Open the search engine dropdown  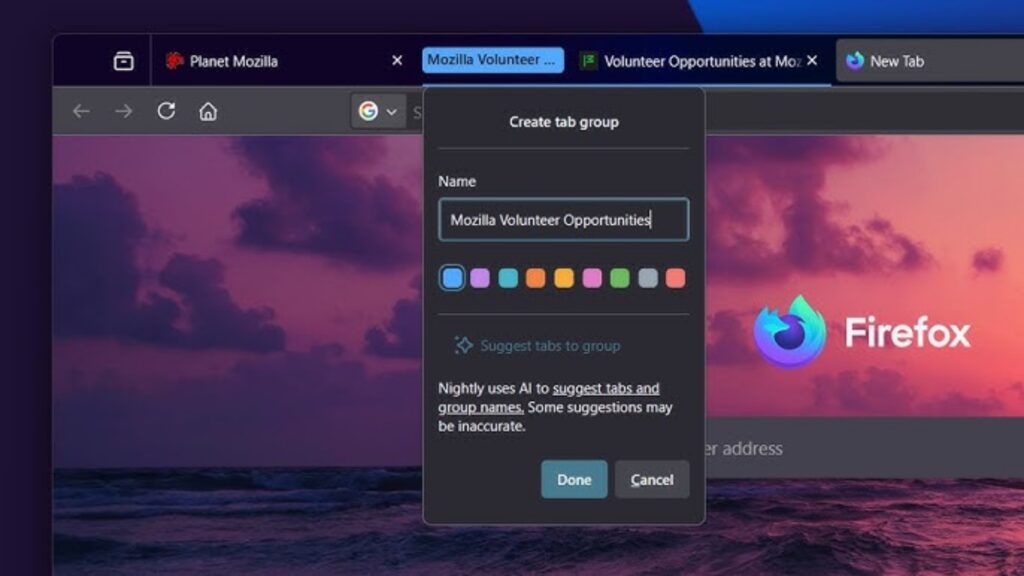[390, 111]
